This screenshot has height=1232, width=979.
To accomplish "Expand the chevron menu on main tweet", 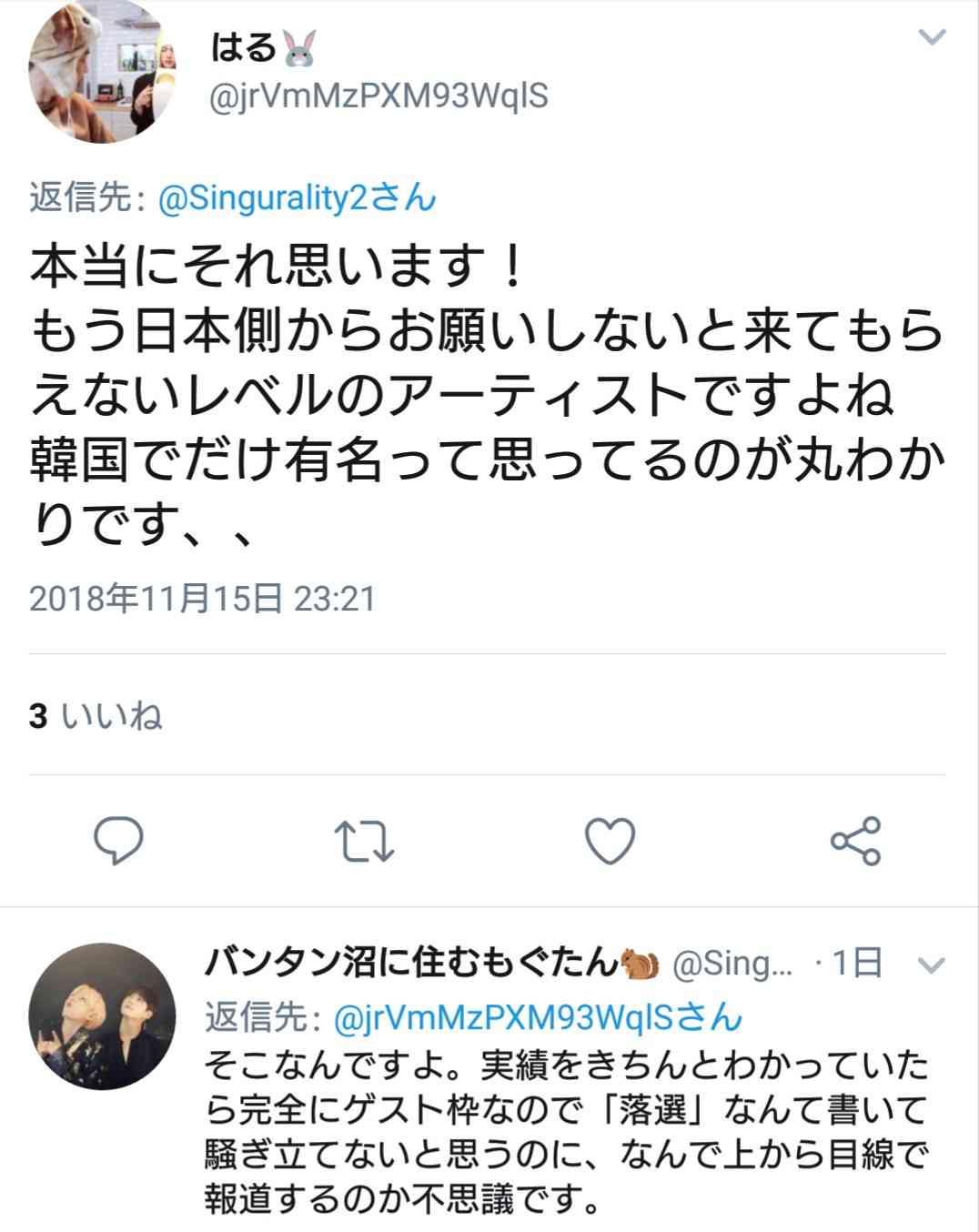I will click(x=933, y=38).
